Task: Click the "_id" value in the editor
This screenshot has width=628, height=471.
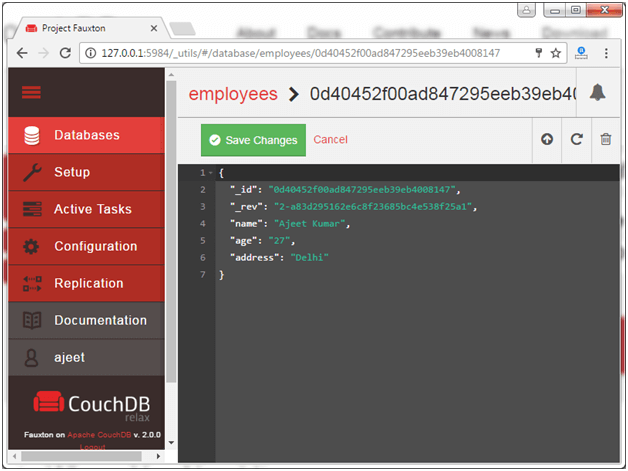Action: [x=362, y=189]
